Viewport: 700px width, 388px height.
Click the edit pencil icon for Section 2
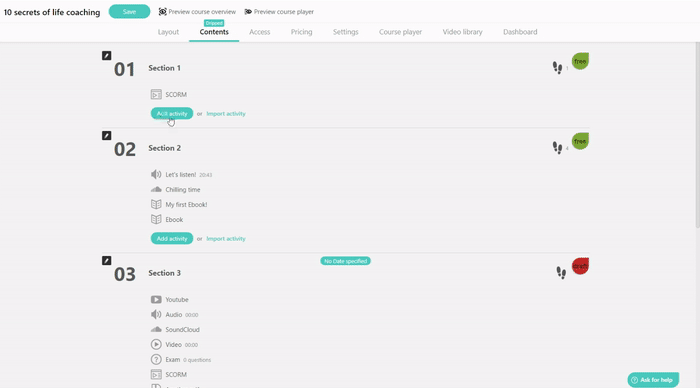[x=106, y=135]
